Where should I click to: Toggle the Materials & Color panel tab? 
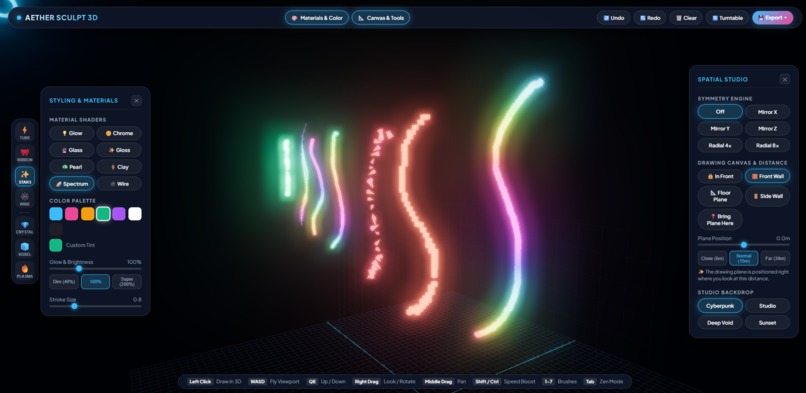tap(317, 18)
